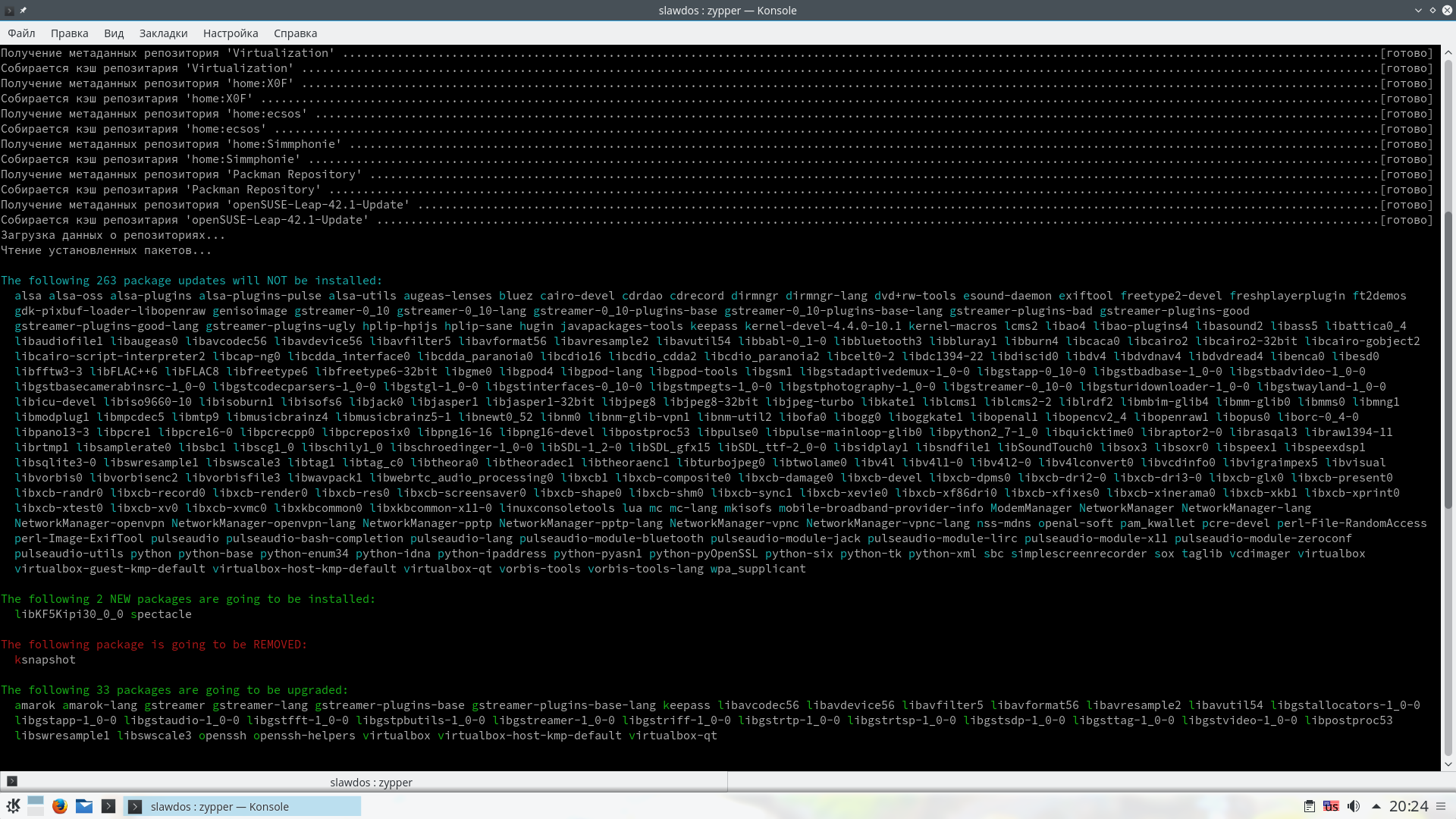
Task: Open the Konsole window menu icon in title bar
Action: (x=9, y=11)
